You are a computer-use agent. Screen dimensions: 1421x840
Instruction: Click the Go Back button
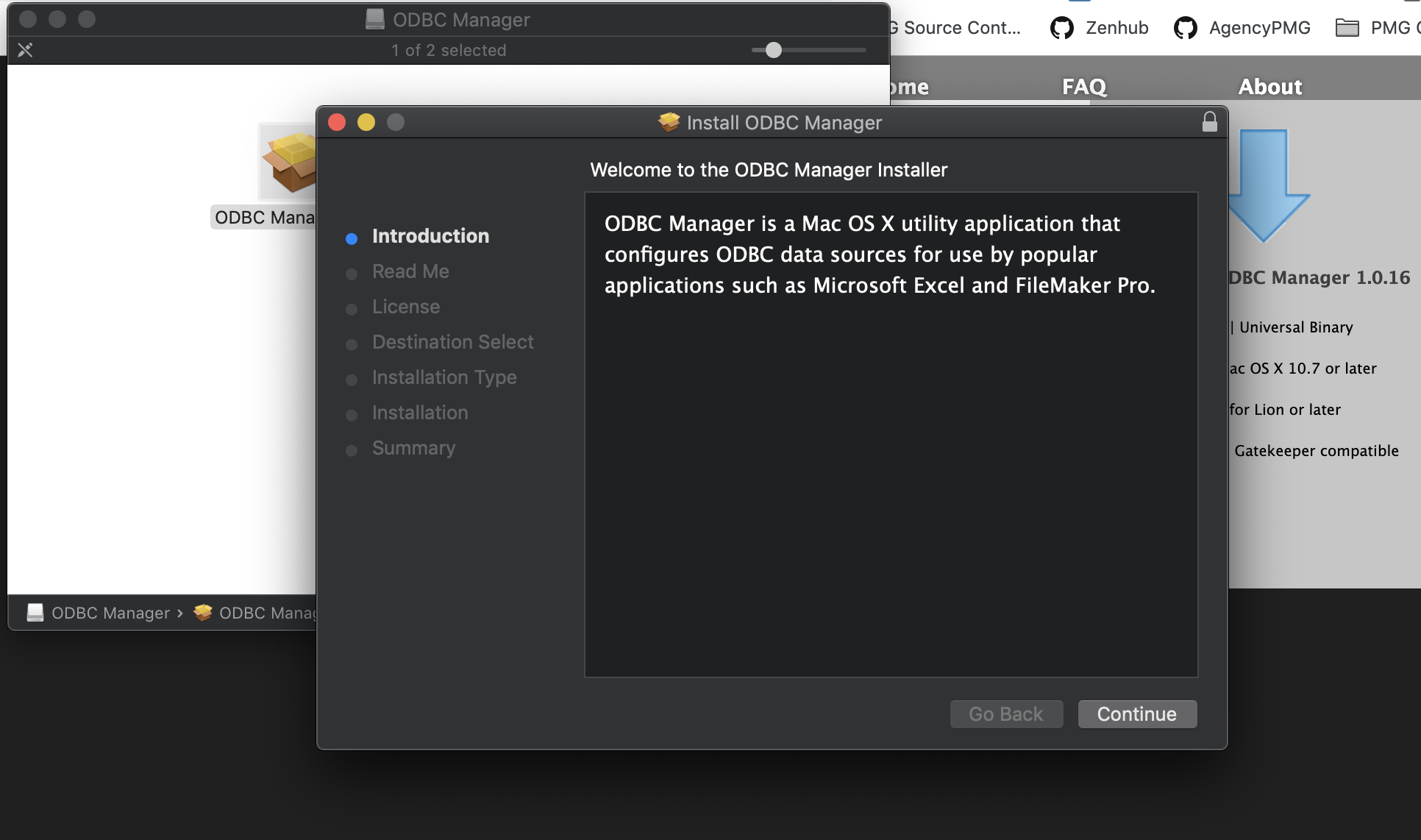(1006, 713)
